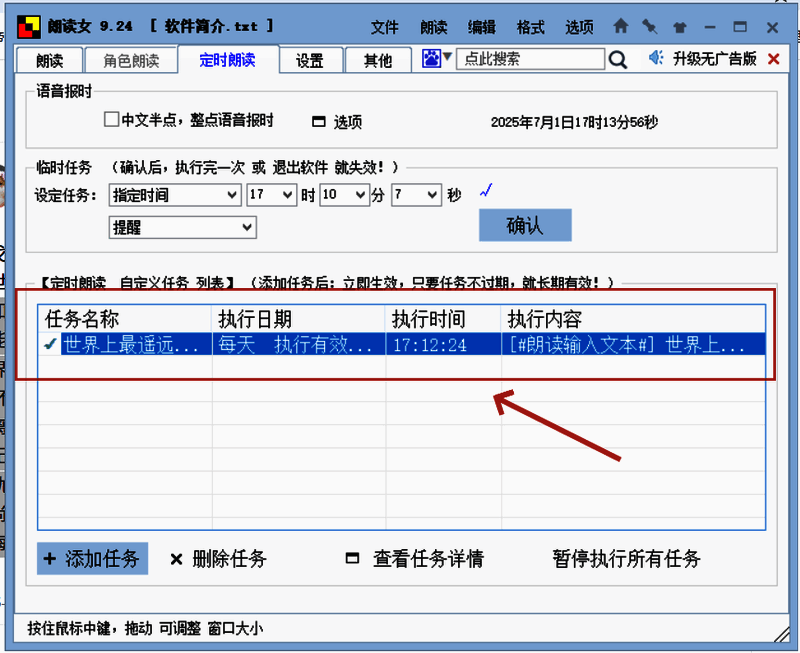Open the minutes dropdown showing 10
This screenshot has height=653, width=800.
344,195
